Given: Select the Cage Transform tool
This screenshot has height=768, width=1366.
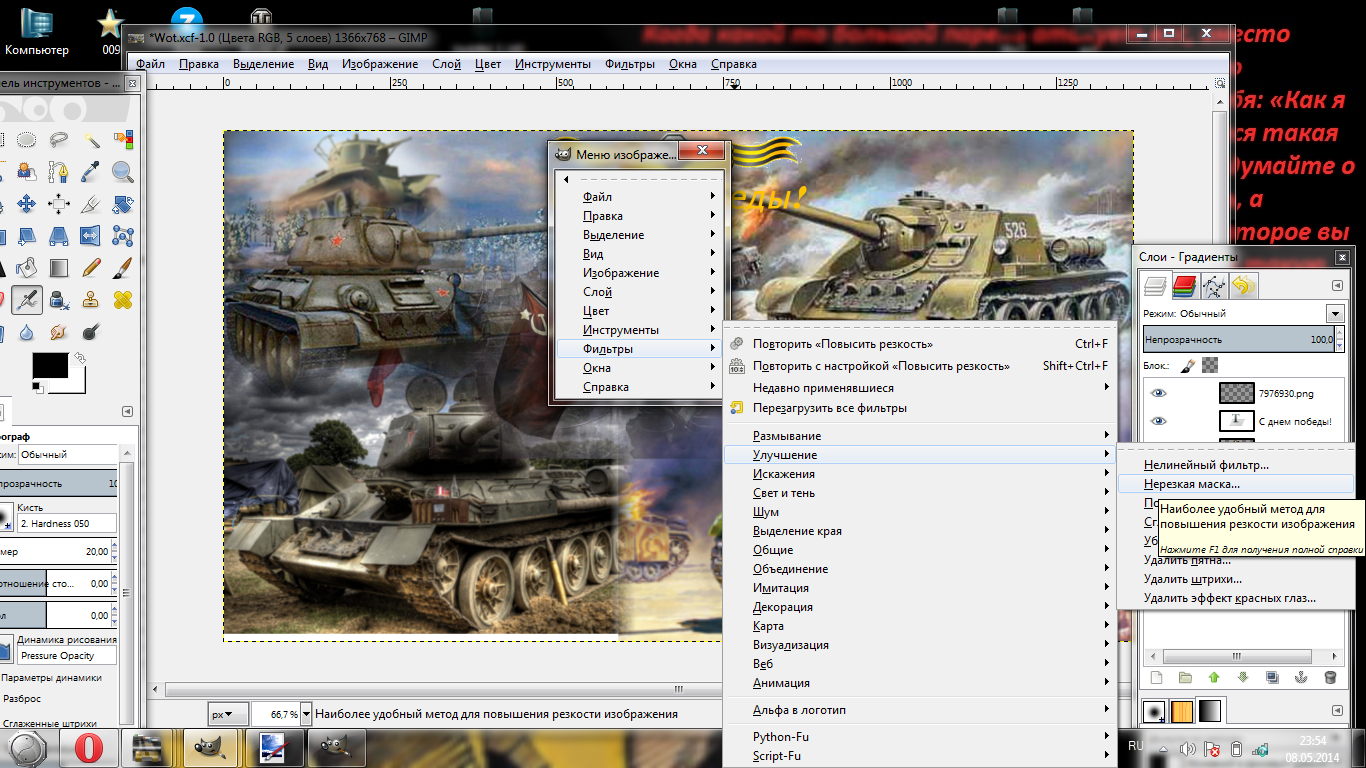Looking at the screenshot, I should (x=123, y=237).
